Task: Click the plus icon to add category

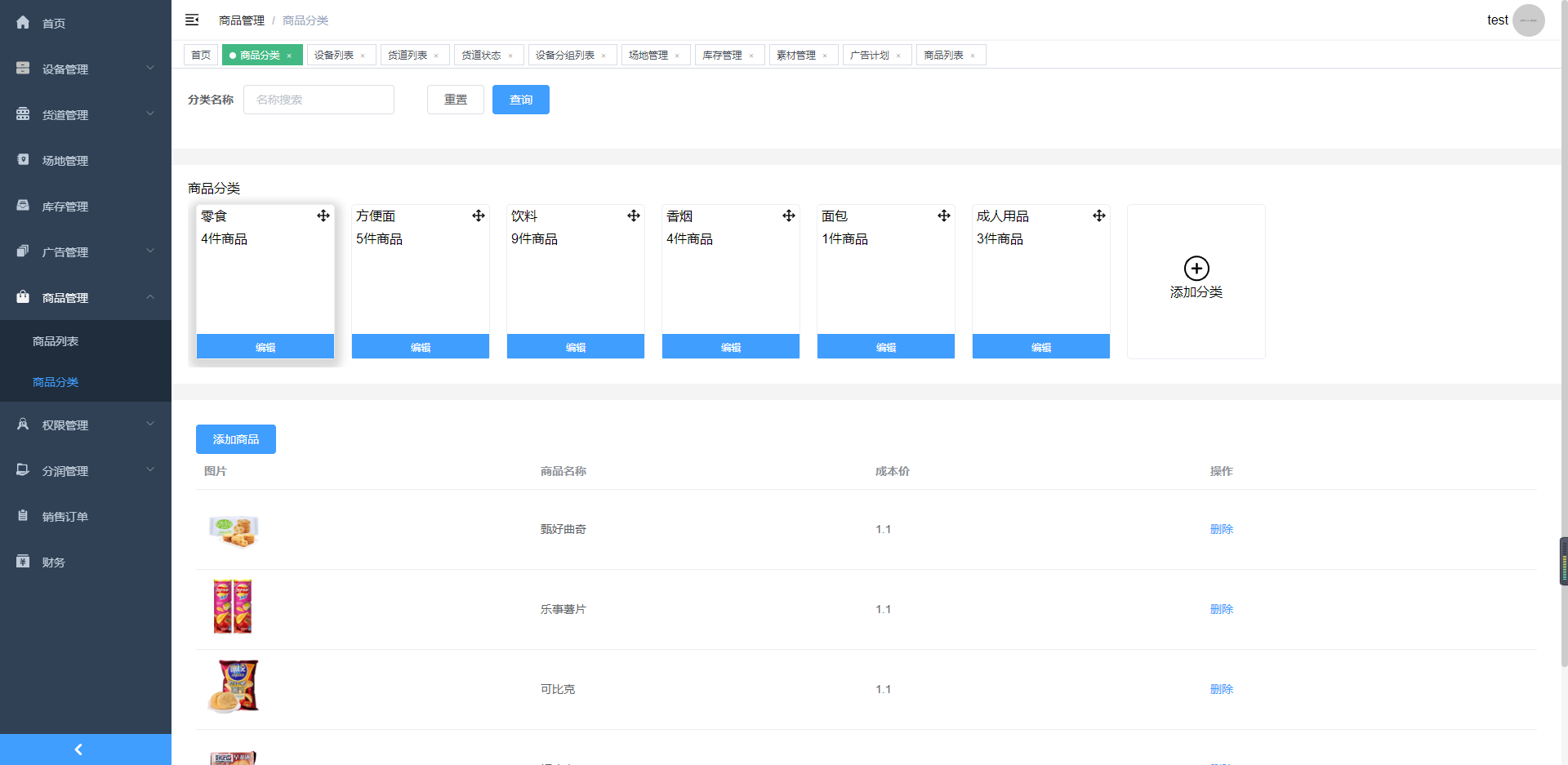Action: pyautogui.click(x=1196, y=269)
